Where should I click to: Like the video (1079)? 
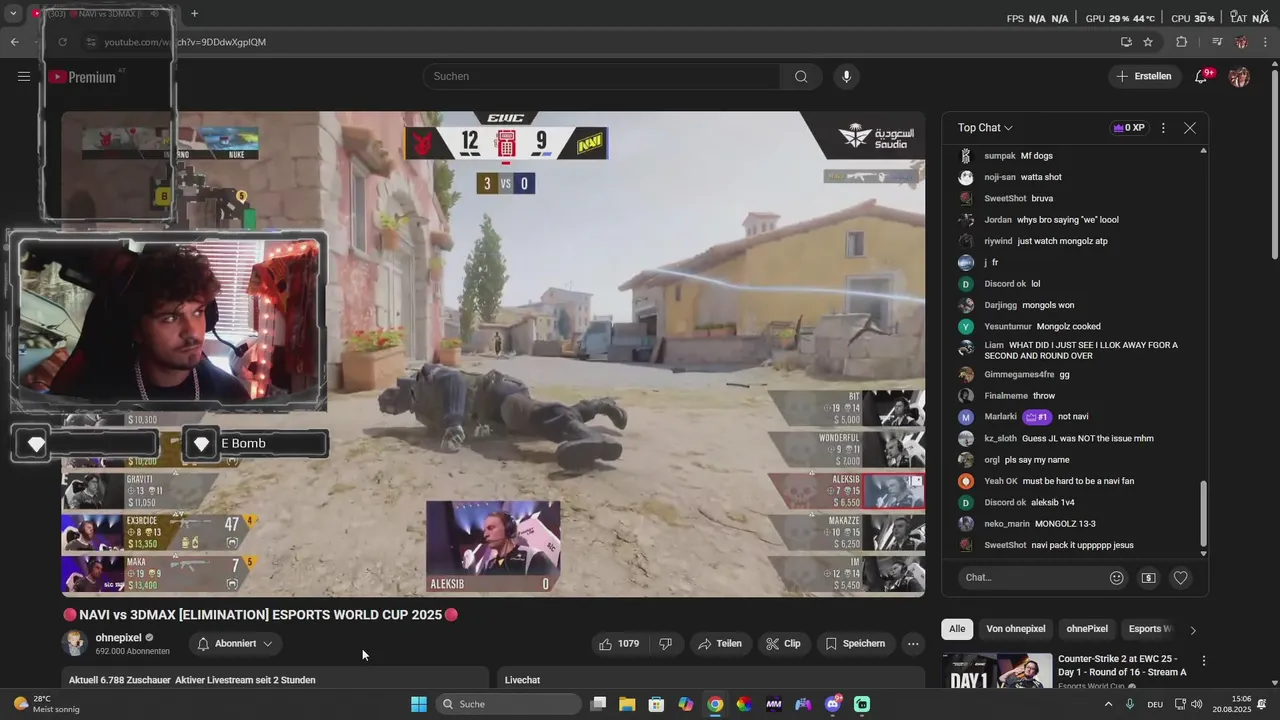pos(619,644)
